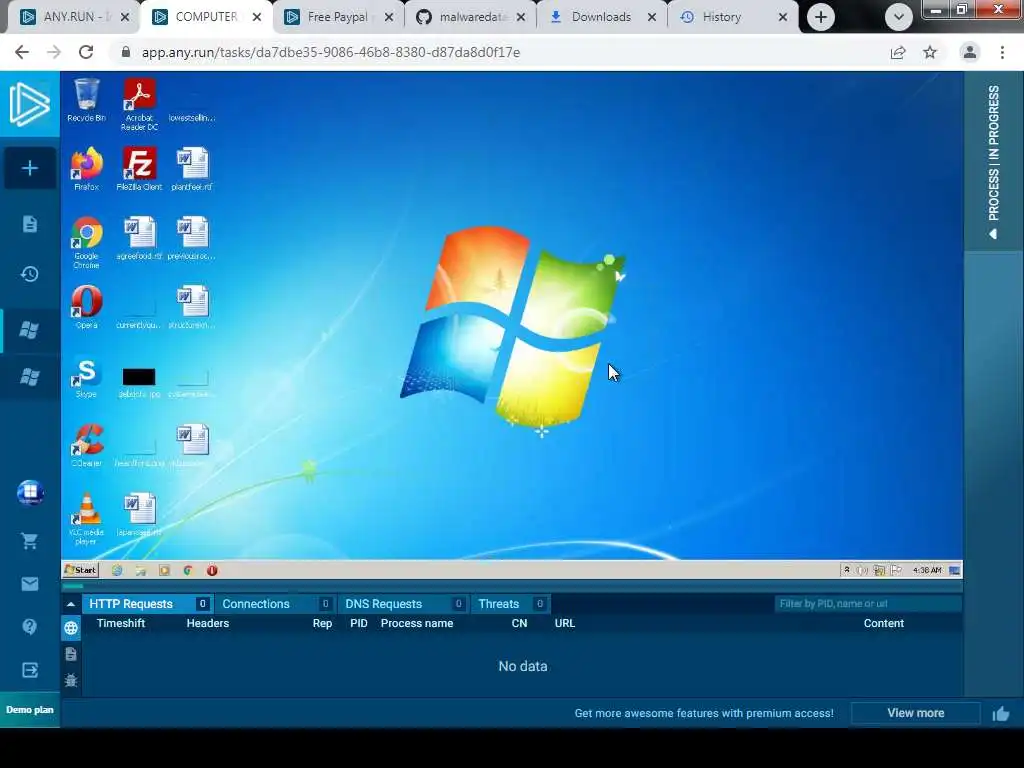Open a new browser tab with the plus button
1024x768 pixels.
[x=821, y=17]
